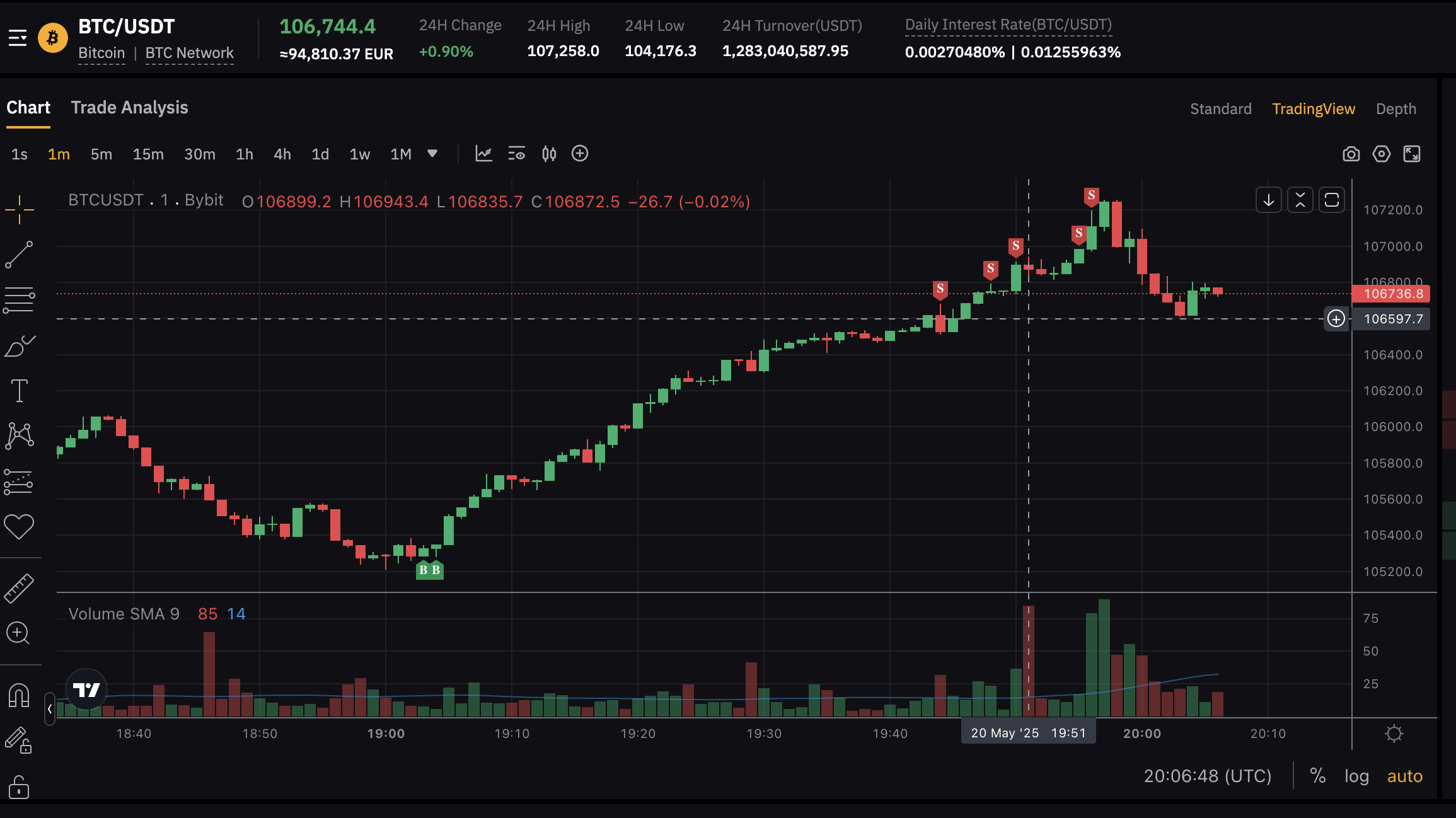Open the hamburger menu beside BTC/USDT
The width and height of the screenshot is (1456, 818).
[18, 38]
